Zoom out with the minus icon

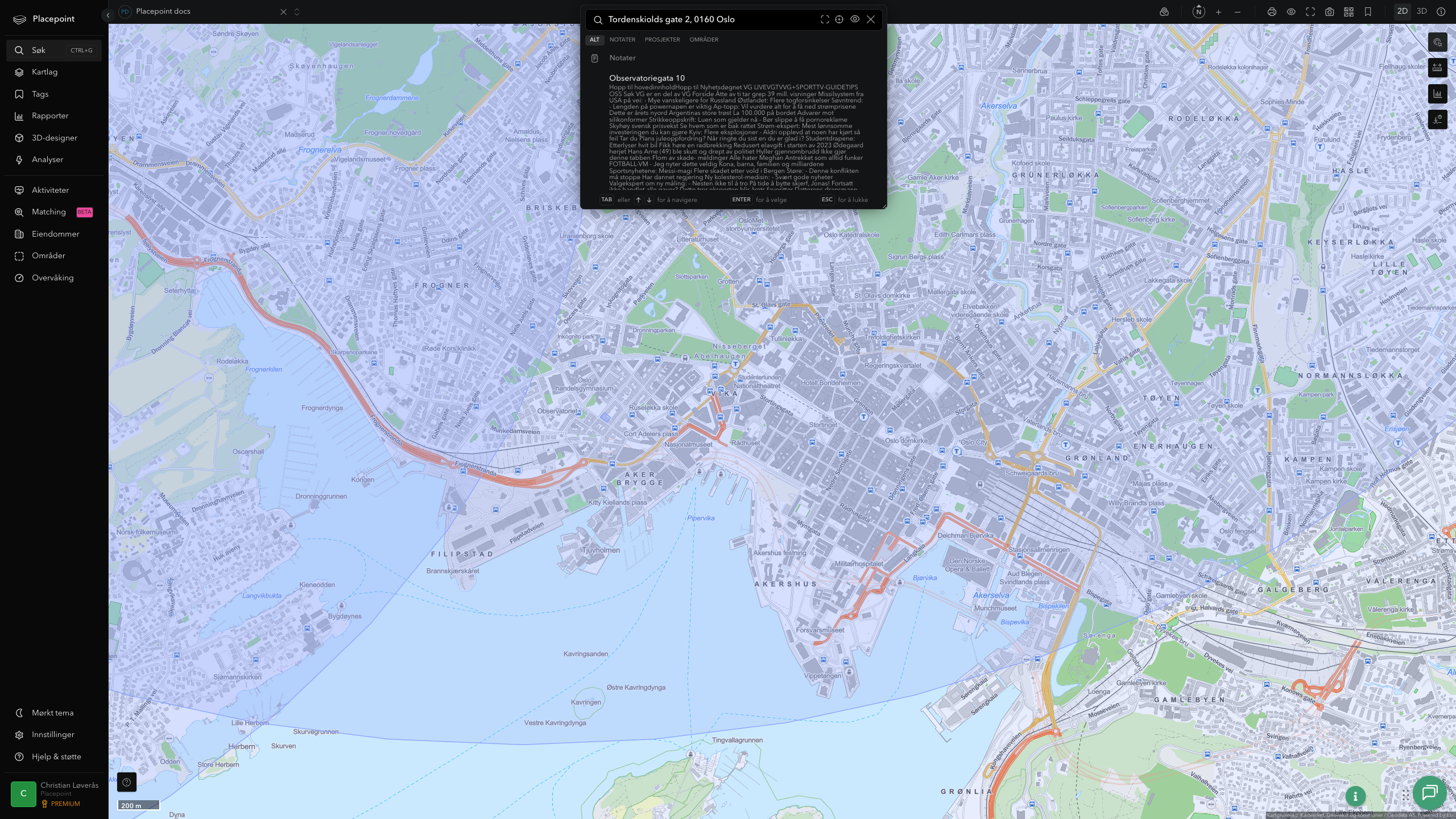pos(1238,12)
